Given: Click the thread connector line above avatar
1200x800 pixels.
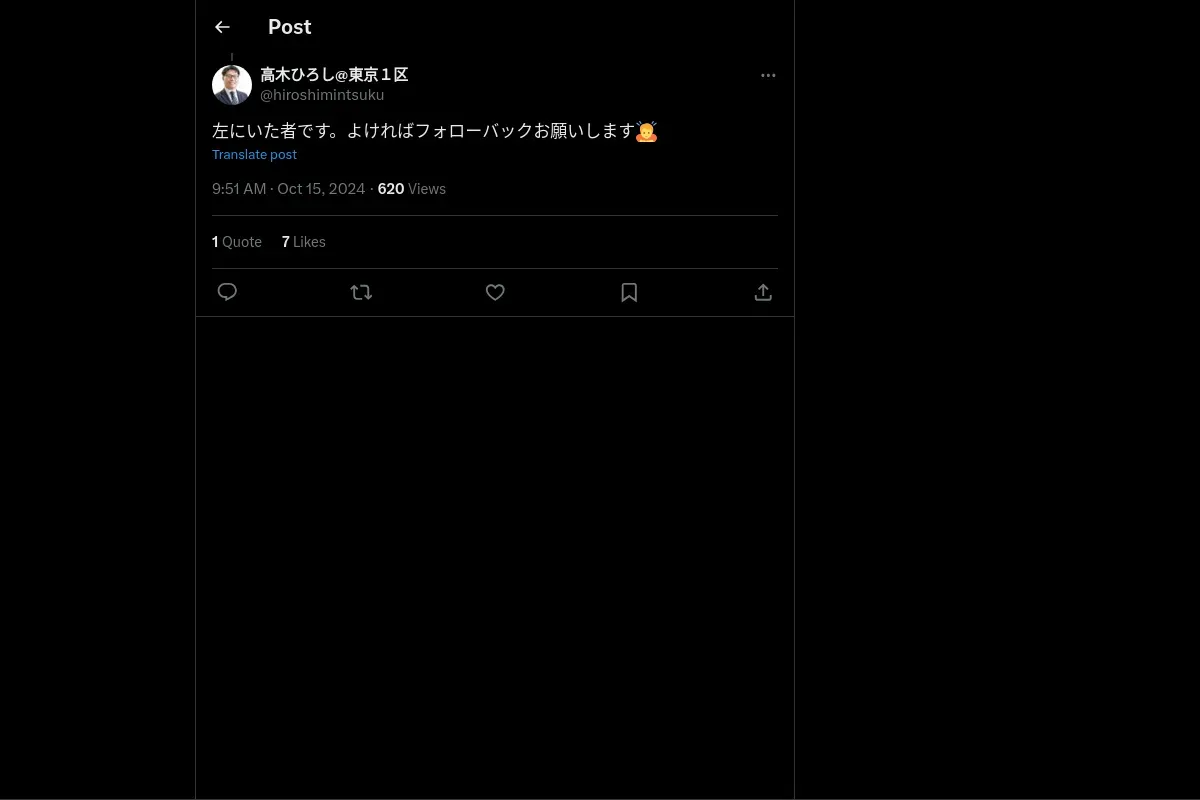Looking at the screenshot, I should tap(232, 58).
